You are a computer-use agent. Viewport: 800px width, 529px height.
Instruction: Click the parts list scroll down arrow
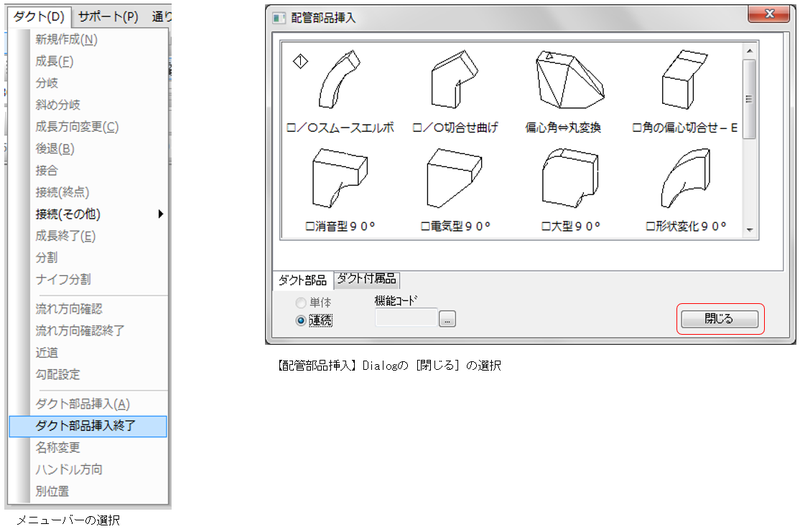point(750,231)
